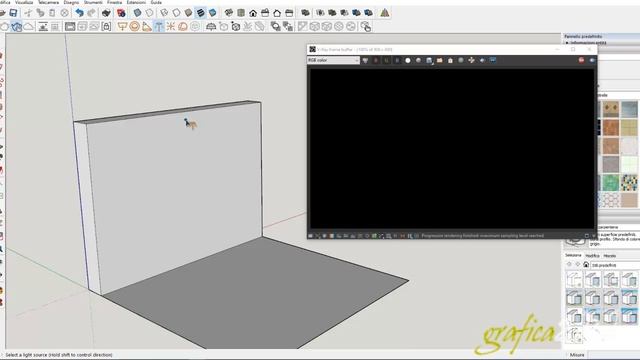This screenshot has height=360, width=640.
Task: Pick the blue-yellow mosaic material swatch
Action: (629, 182)
